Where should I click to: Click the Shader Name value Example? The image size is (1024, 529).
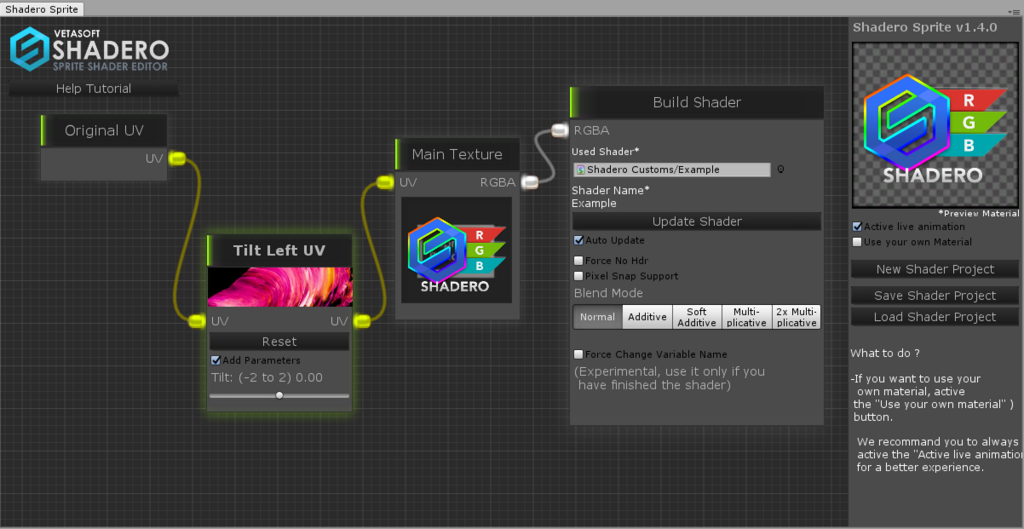(594, 204)
